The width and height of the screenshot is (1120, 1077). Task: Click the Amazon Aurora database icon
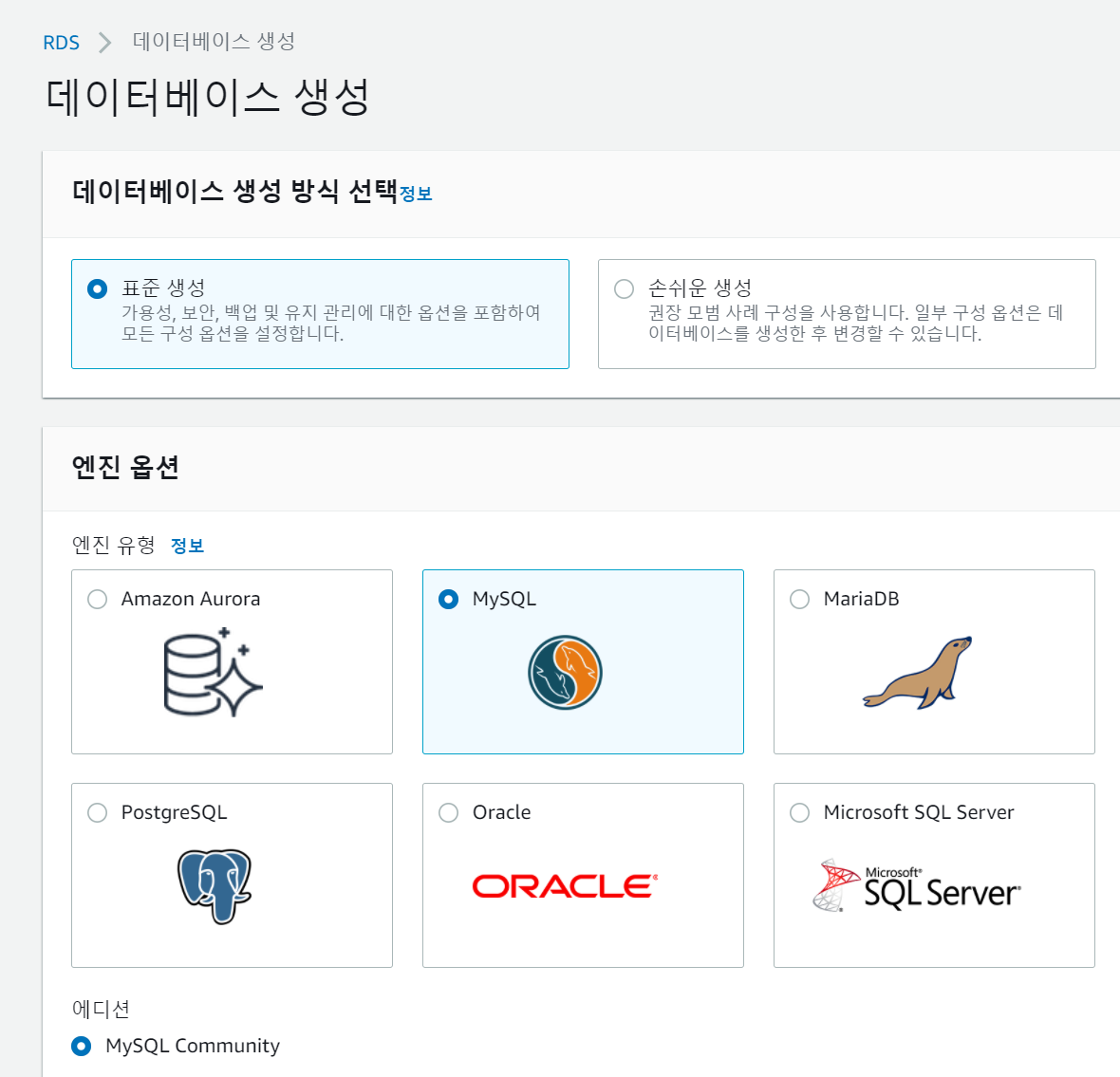click(213, 672)
